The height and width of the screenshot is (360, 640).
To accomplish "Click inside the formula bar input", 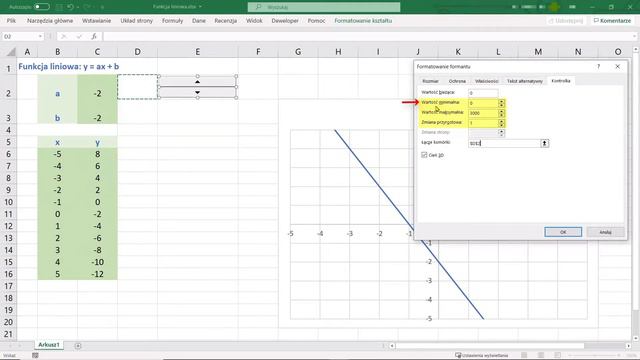I will [367, 36].
